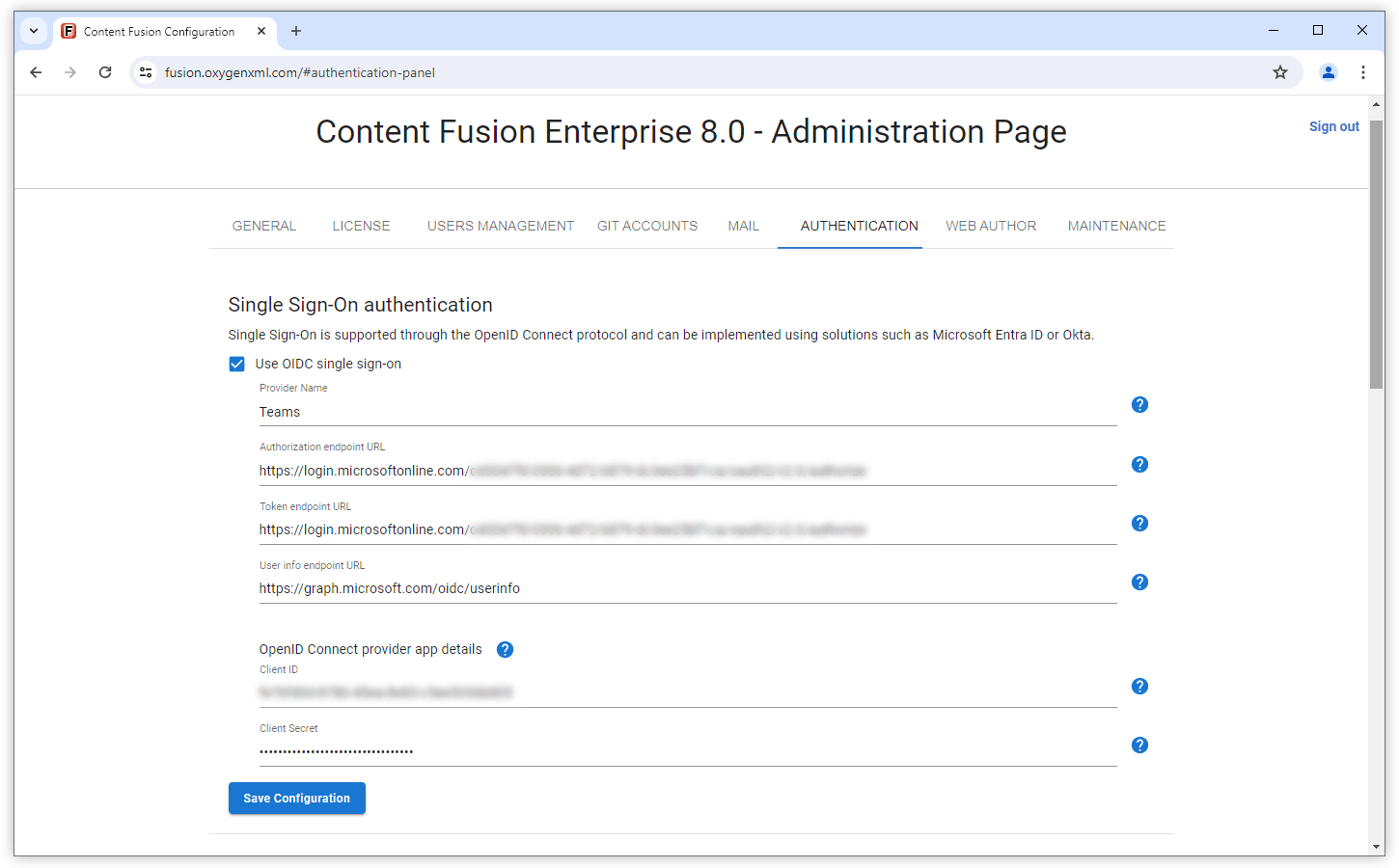Focus the User info endpoint URL field
1399x868 pixels.
tap(688, 588)
